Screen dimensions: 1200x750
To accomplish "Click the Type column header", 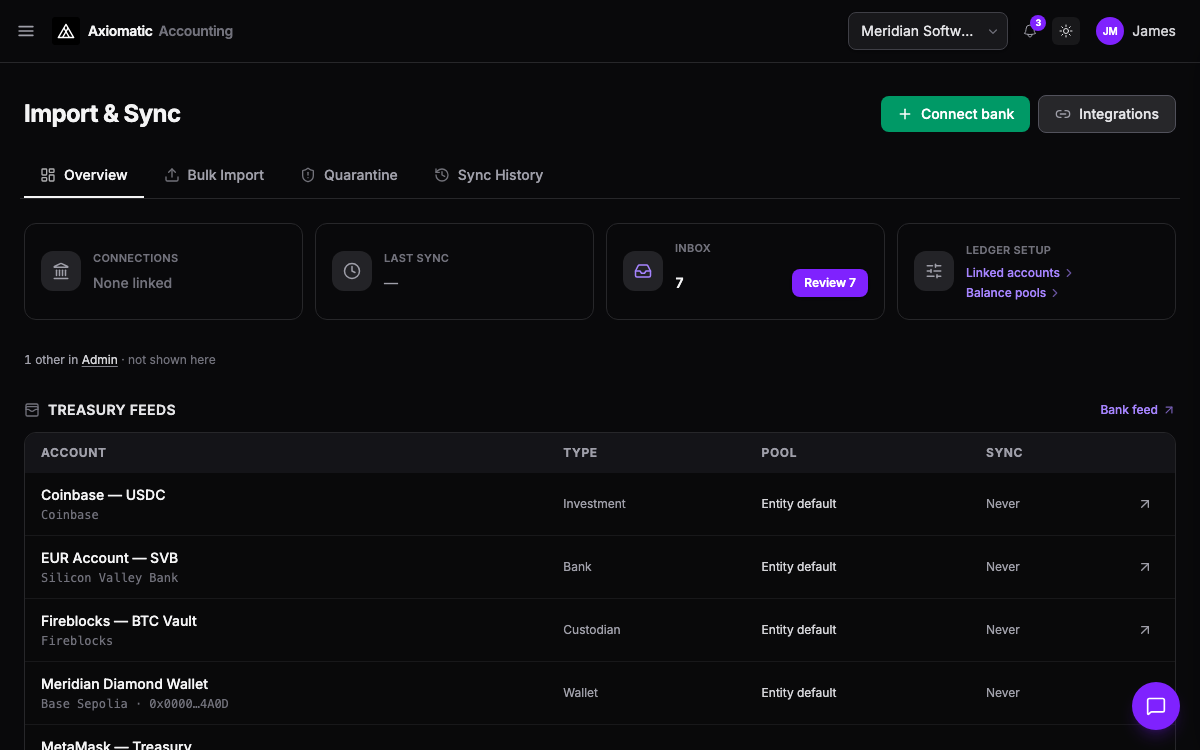I will click(580, 453).
